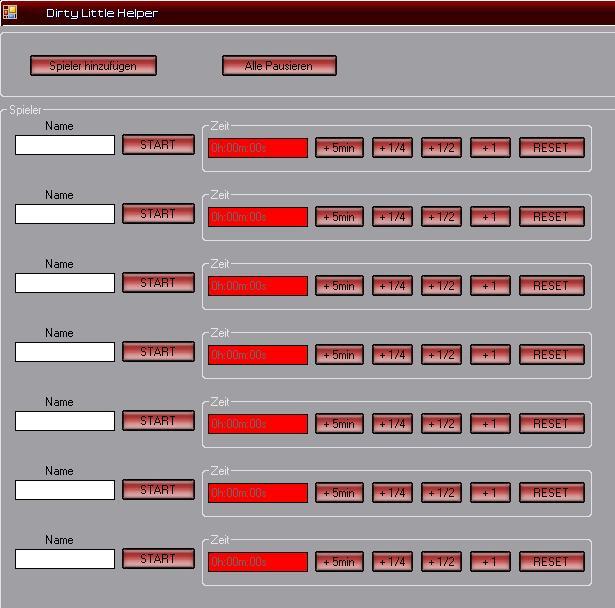This screenshot has height=608, width=615.
Task: Add +1/4 to the fifth player's Zeit
Action: [x=392, y=424]
